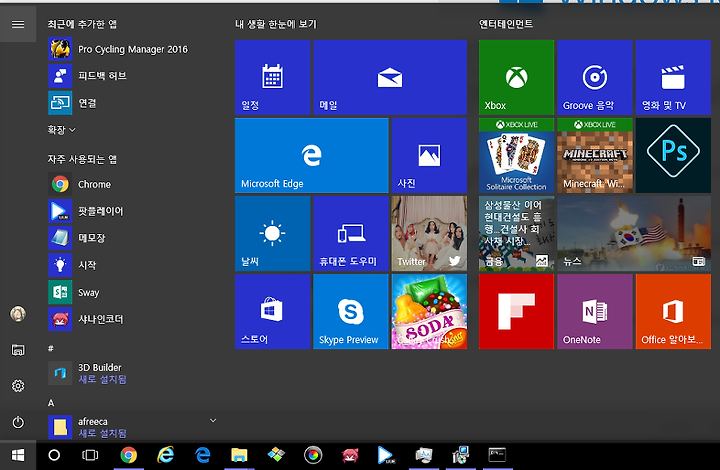The width and height of the screenshot is (720, 470).
Task: Open the 날씨 weather tile
Action: [x=272, y=234]
